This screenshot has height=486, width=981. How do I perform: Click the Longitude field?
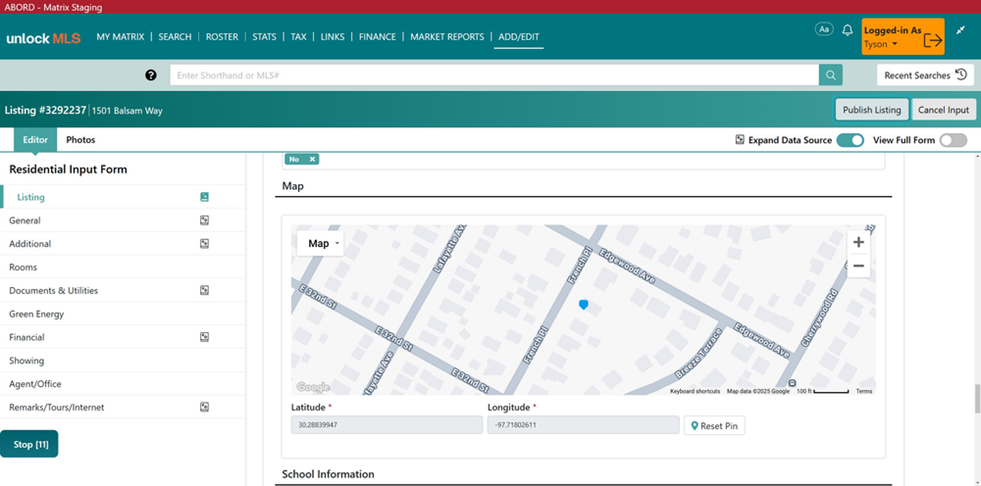(x=583, y=425)
